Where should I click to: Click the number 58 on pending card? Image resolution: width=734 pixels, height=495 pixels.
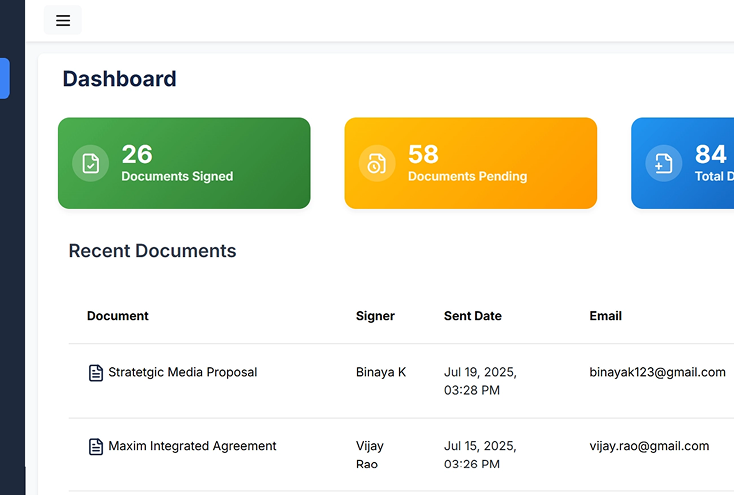423,154
